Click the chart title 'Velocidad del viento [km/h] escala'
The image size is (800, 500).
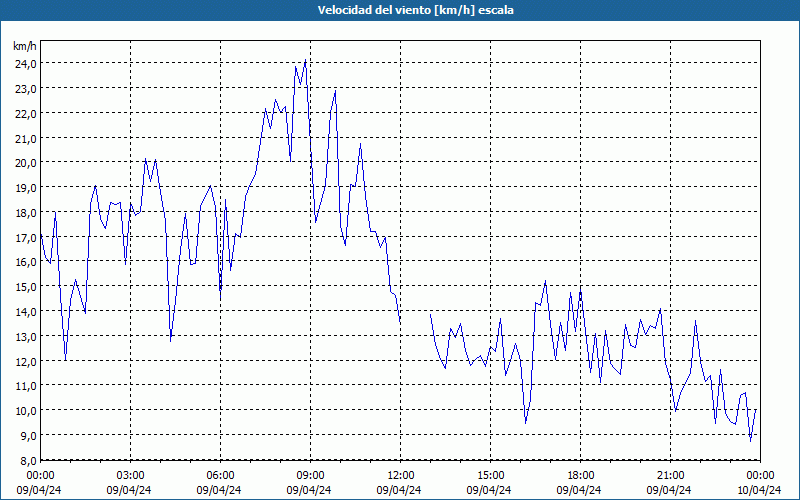click(x=415, y=10)
